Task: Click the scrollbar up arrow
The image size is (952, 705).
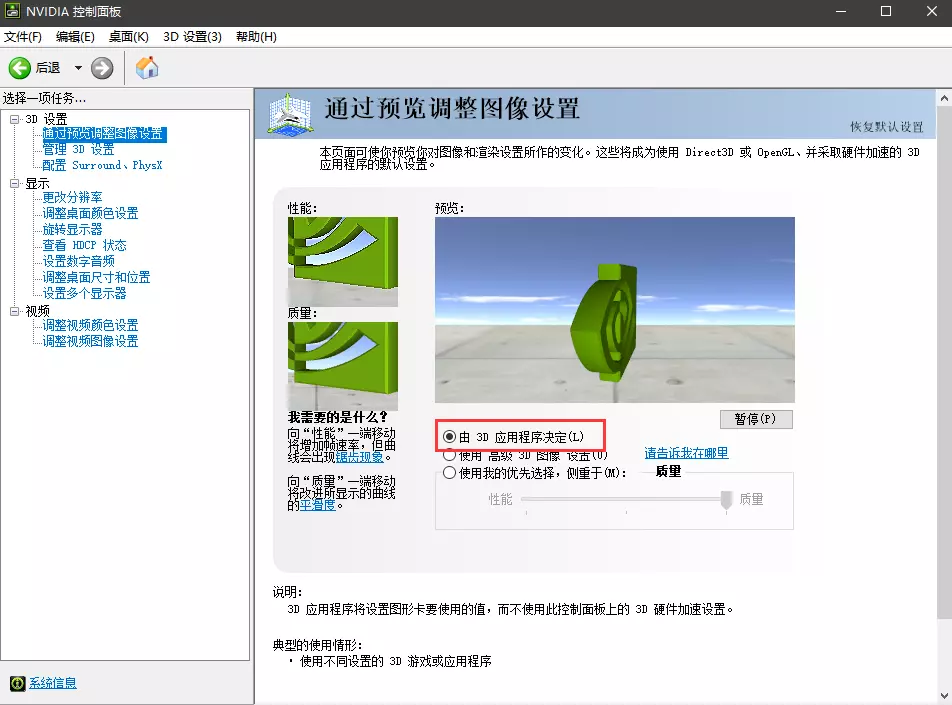Action: click(944, 97)
